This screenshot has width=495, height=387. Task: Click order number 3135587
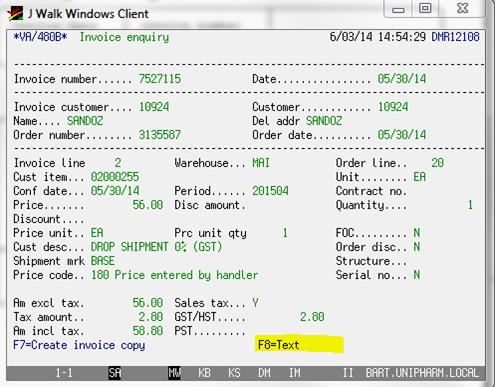[x=160, y=135]
